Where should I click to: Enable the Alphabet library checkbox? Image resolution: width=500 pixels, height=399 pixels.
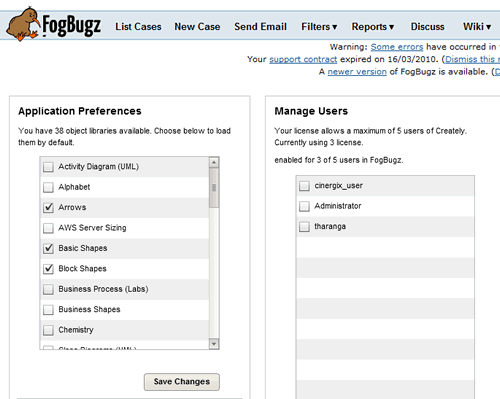point(48,187)
